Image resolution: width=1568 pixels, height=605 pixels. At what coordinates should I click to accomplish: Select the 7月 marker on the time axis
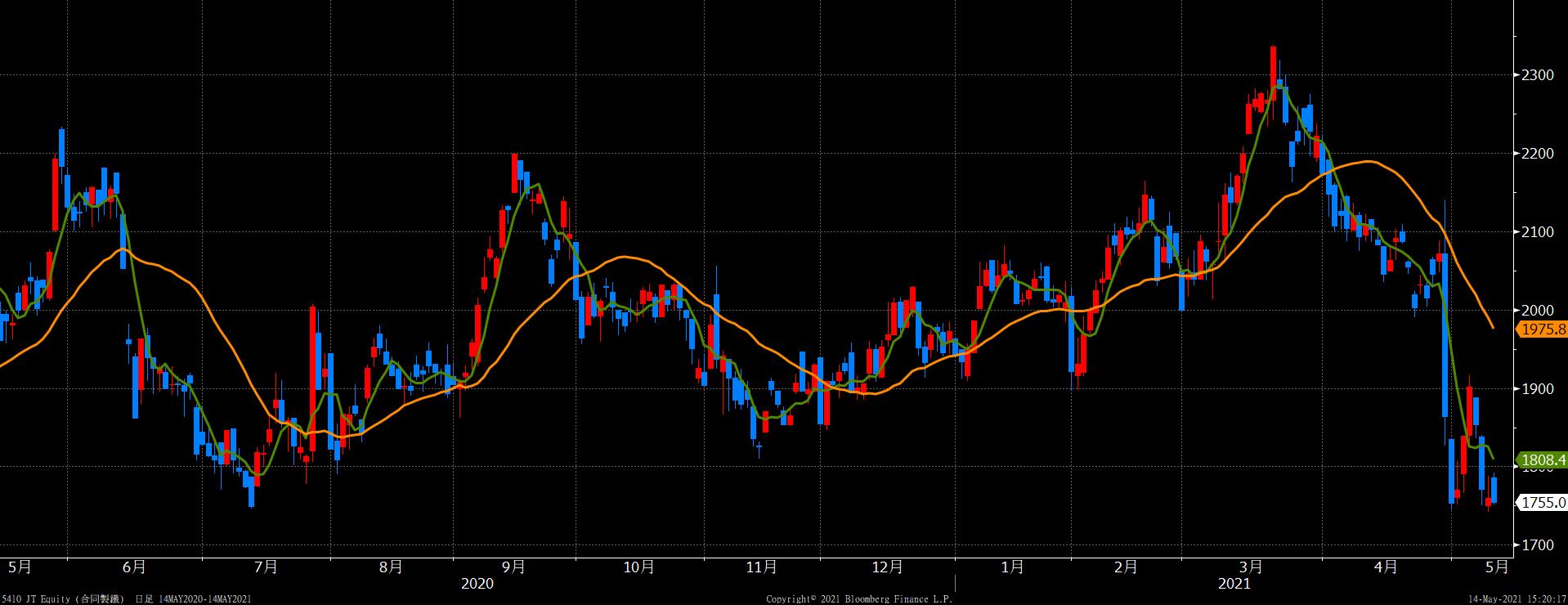(x=266, y=567)
